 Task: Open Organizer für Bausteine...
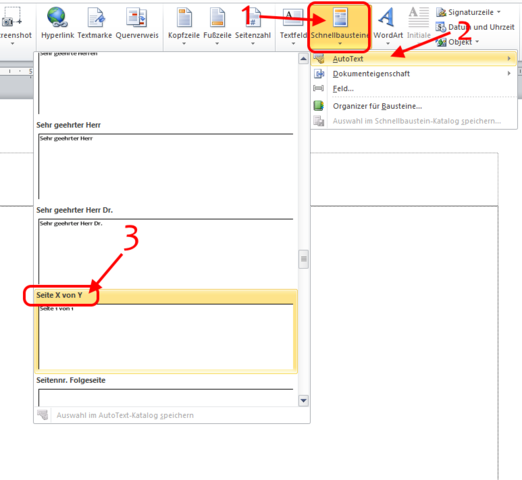coord(414,106)
